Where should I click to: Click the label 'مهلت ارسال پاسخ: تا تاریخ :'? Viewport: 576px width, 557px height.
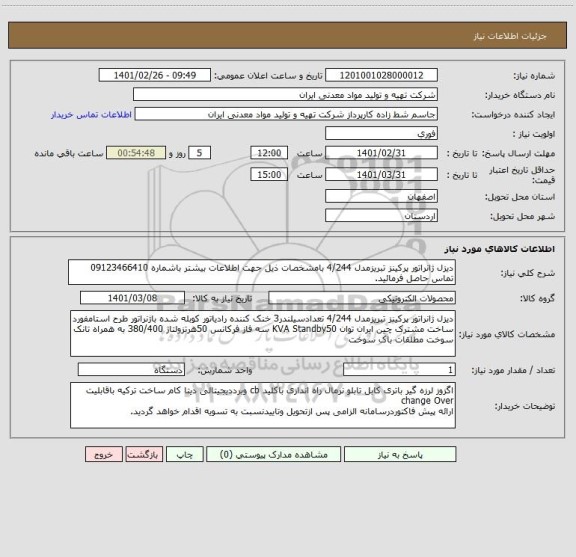click(501, 153)
